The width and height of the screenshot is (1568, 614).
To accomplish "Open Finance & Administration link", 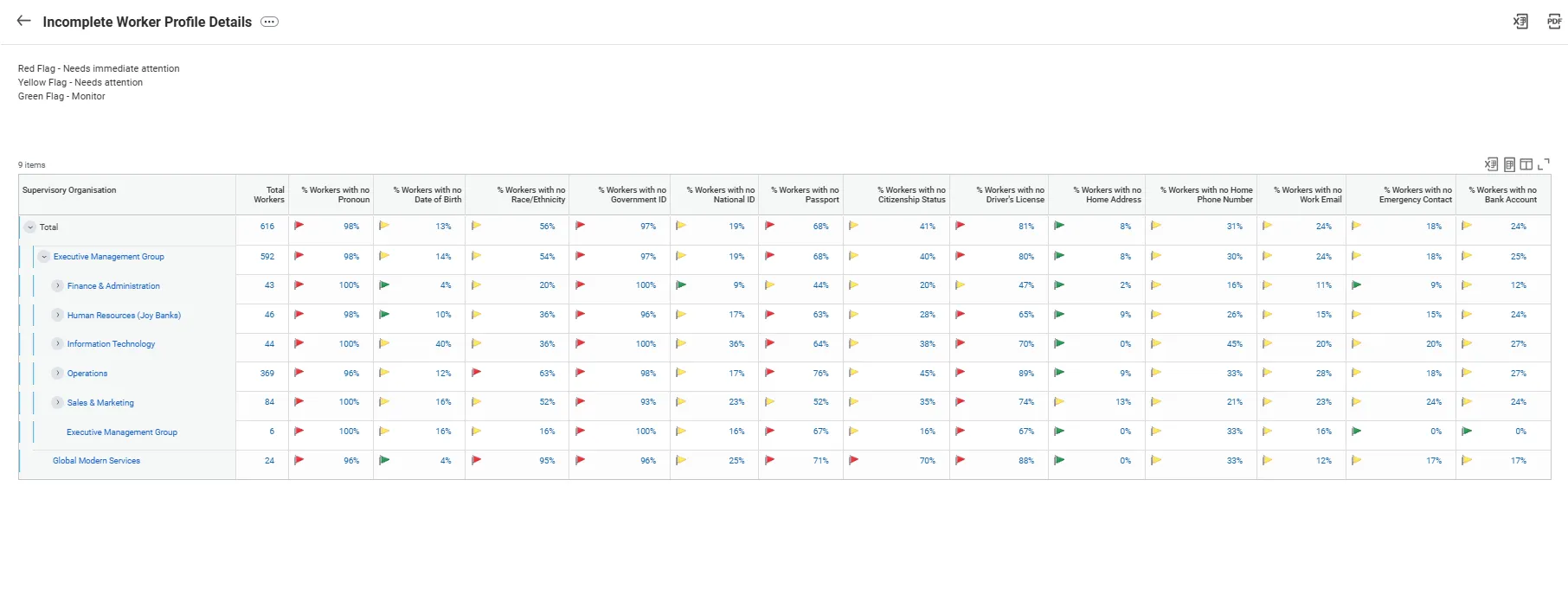I will click(x=113, y=286).
